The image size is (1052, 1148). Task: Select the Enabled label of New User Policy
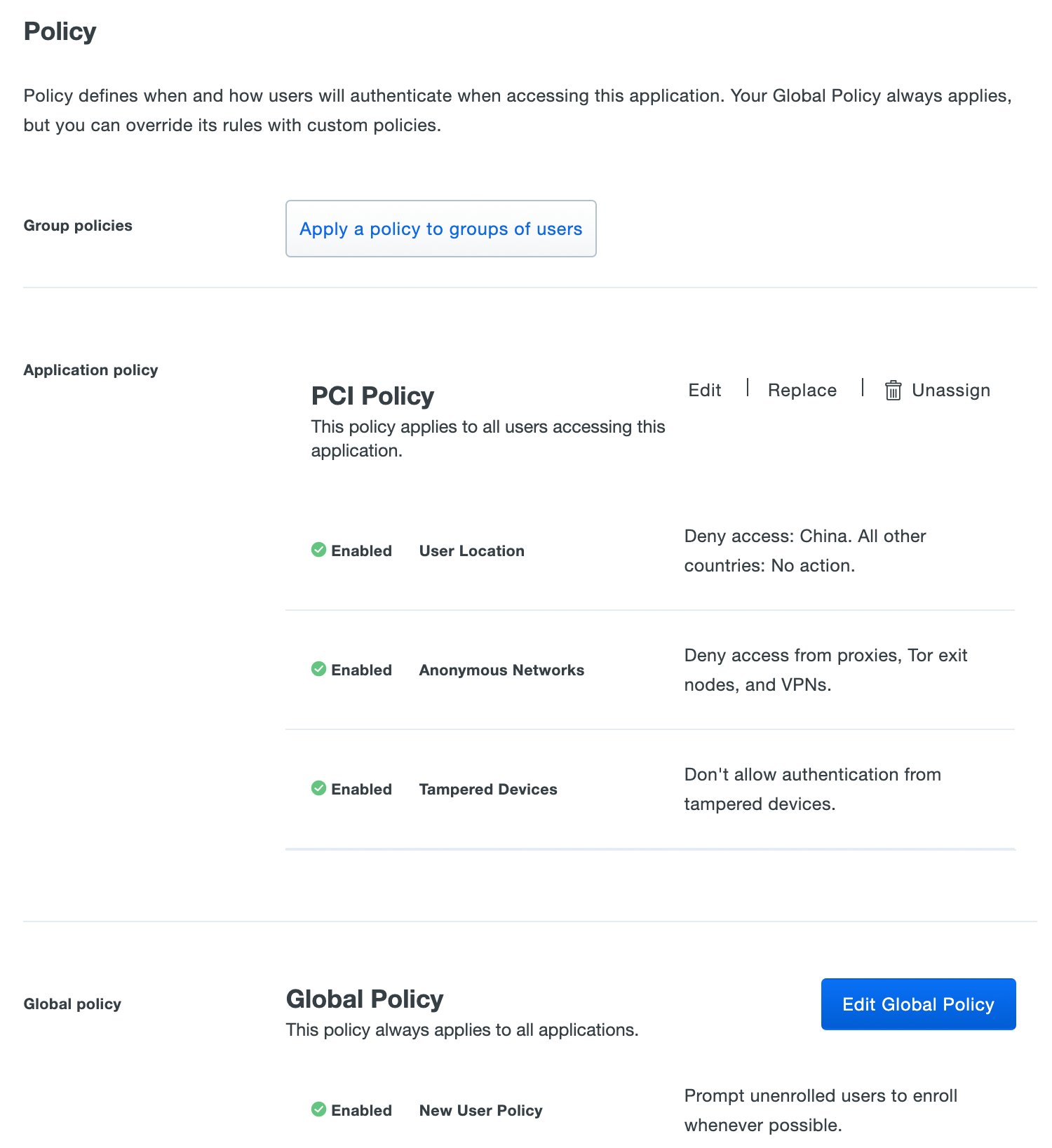pyautogui.click(x=361, y=1110)
